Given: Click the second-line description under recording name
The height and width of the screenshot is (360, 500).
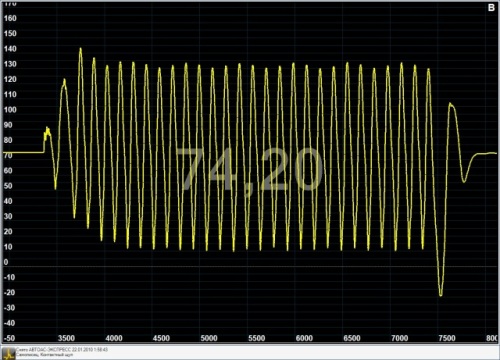Looking at the screenshot, I should [x=44, y=355].
